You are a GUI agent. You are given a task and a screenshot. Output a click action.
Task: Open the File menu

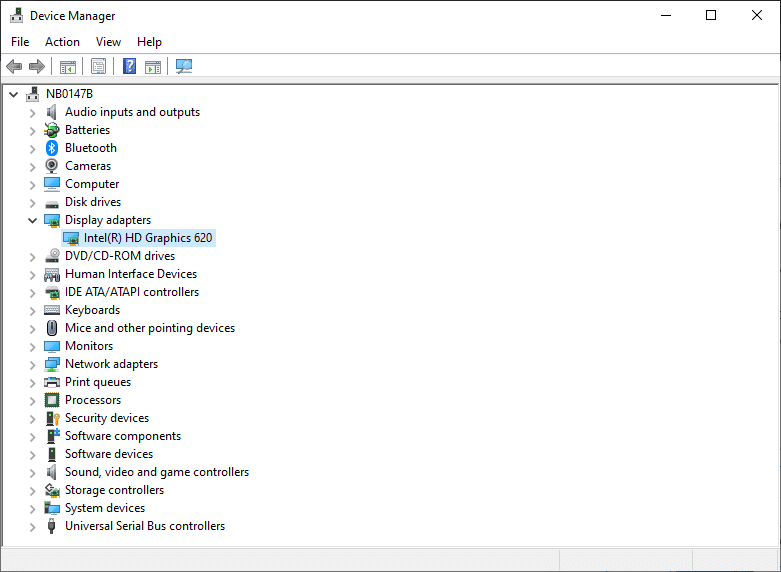(20, 42)
